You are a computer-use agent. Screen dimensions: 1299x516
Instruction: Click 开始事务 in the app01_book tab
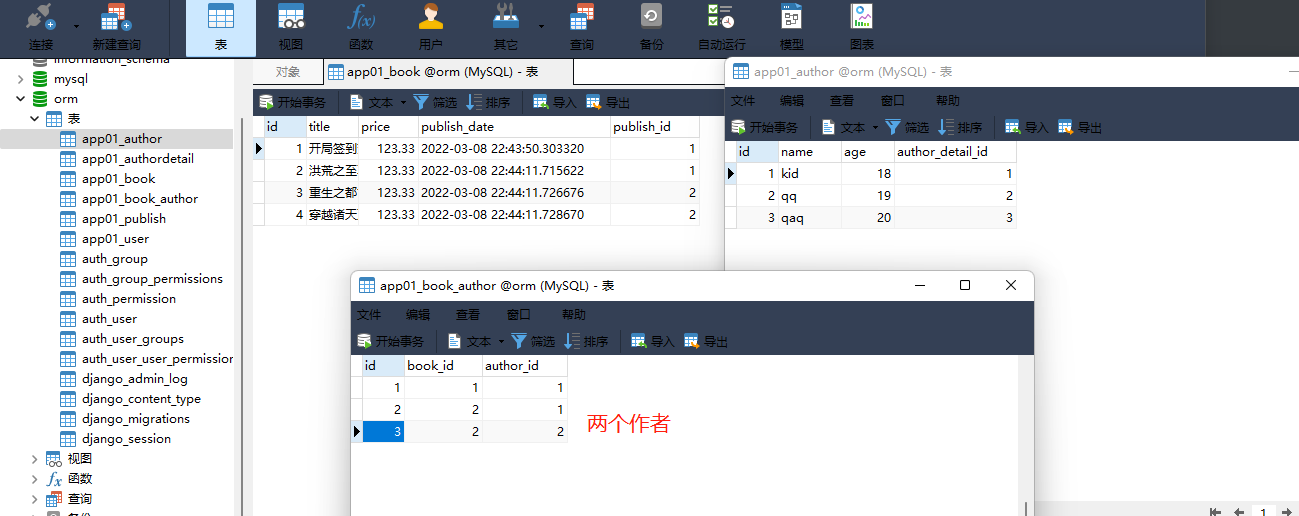click(292, 102)
